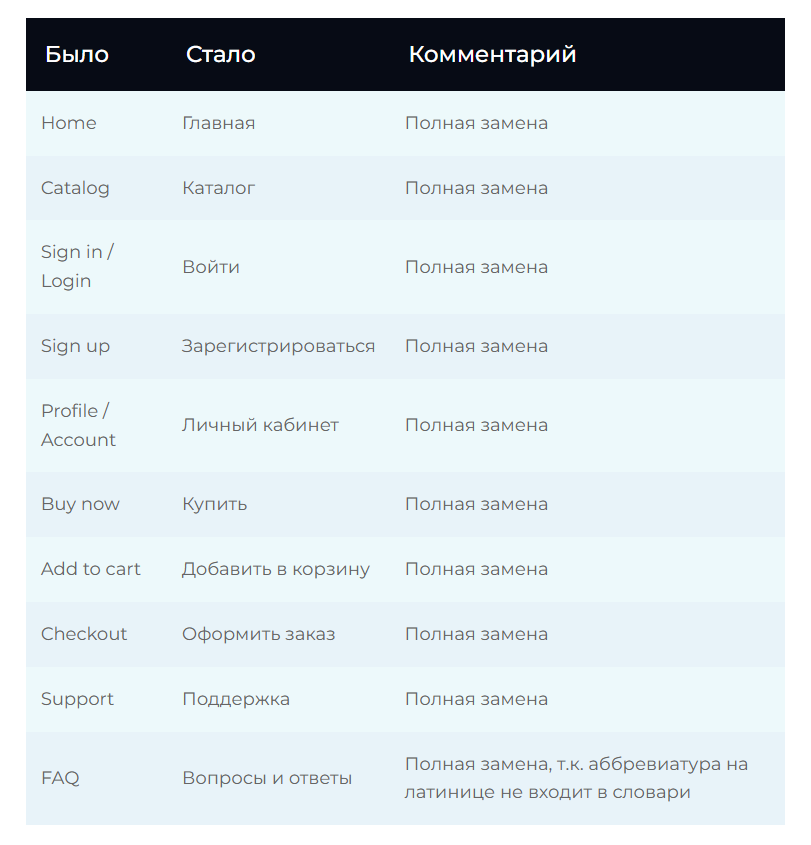
Task: Click the "Add to cart" cell
Action: coord(91,569)
